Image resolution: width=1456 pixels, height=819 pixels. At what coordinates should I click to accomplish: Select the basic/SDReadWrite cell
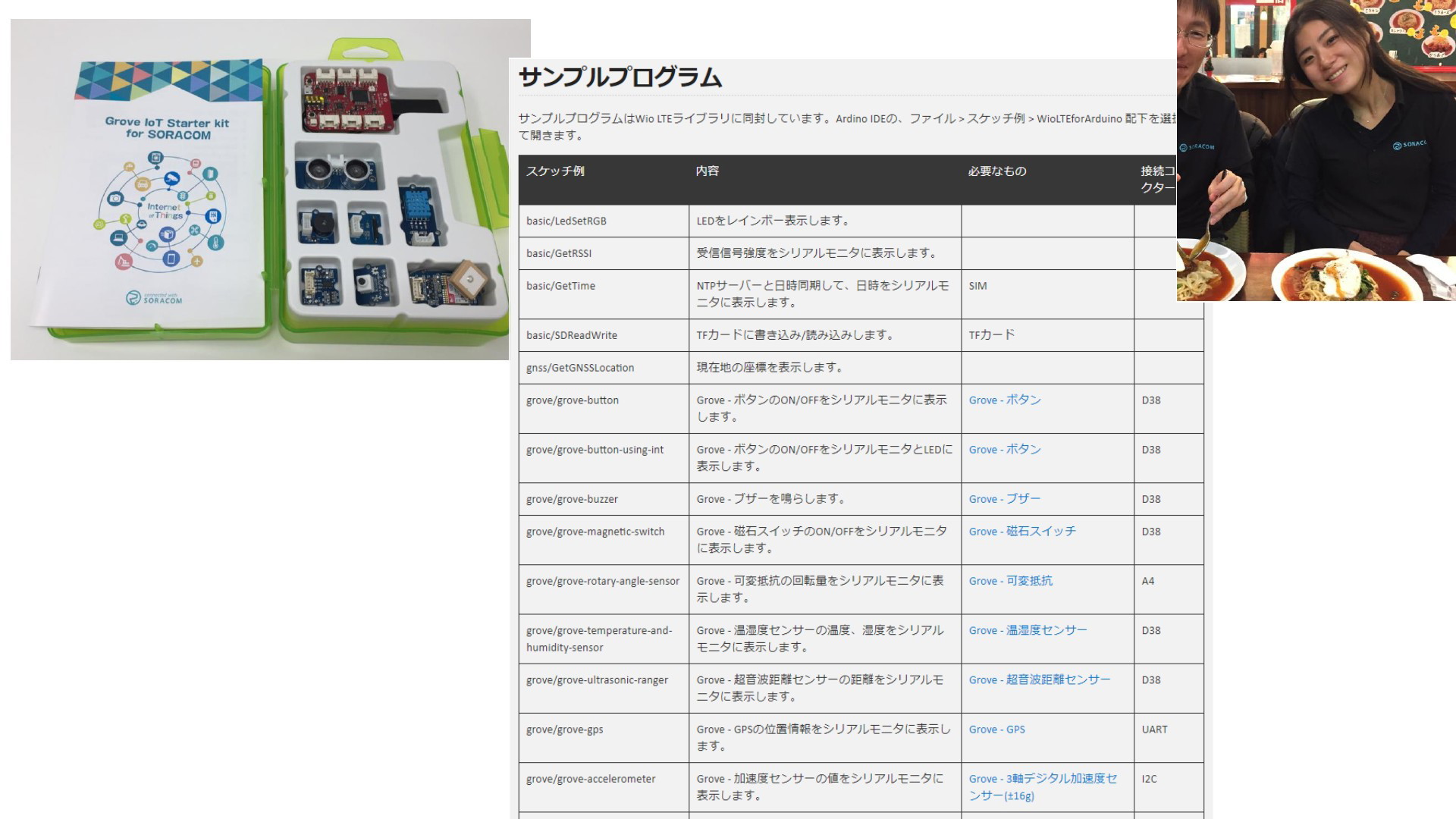pos(604,336)
